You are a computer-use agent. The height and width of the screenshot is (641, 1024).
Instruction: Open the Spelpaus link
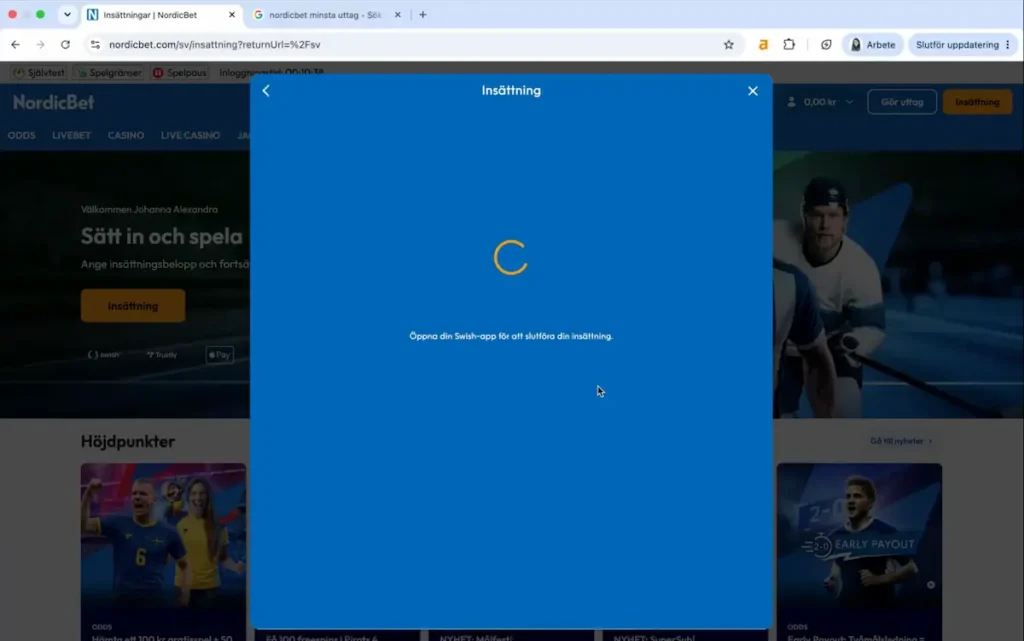[x=180, y=72]
